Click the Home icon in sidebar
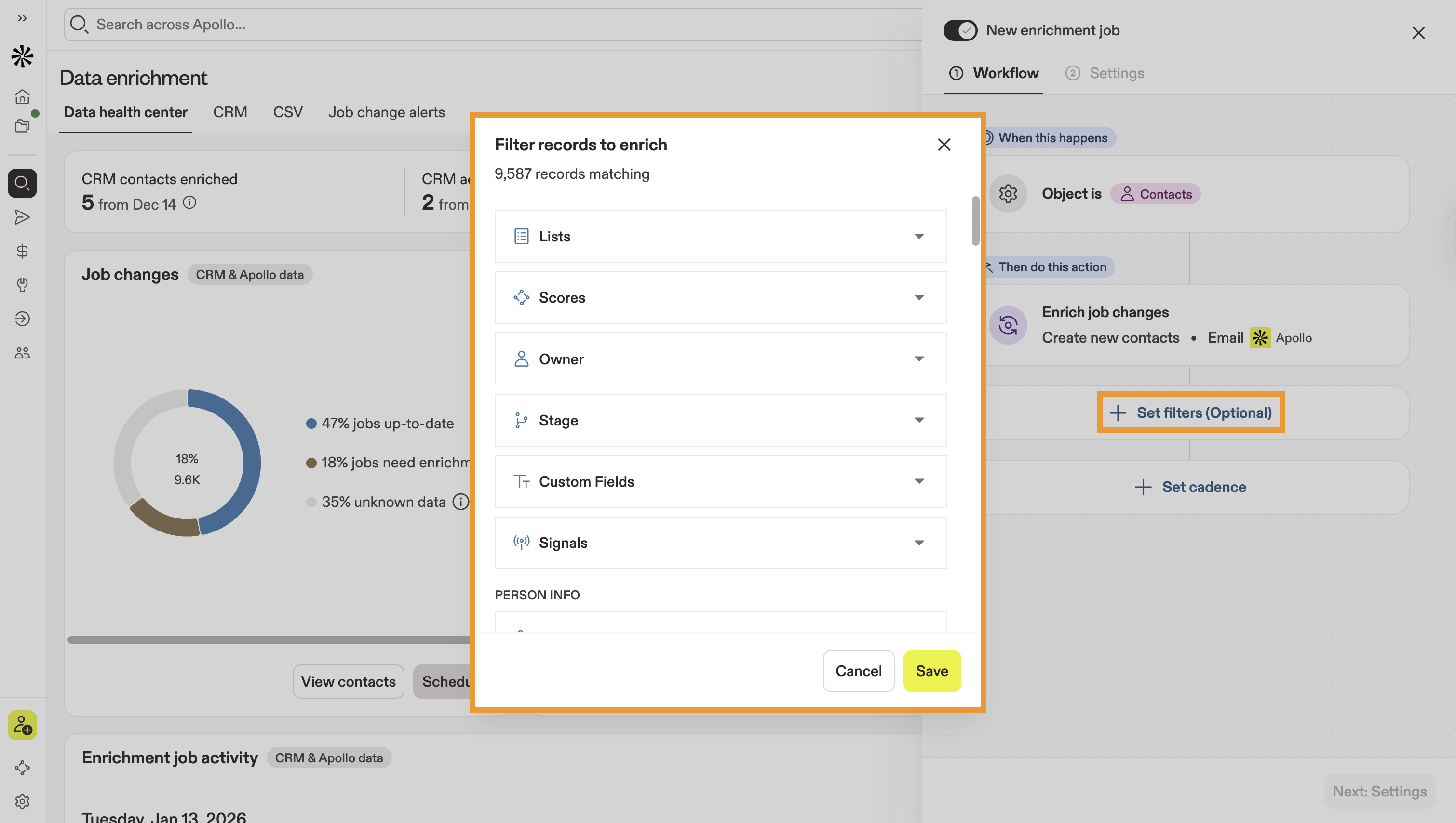Screen dimensions: 1456x823 coord(22,97)
